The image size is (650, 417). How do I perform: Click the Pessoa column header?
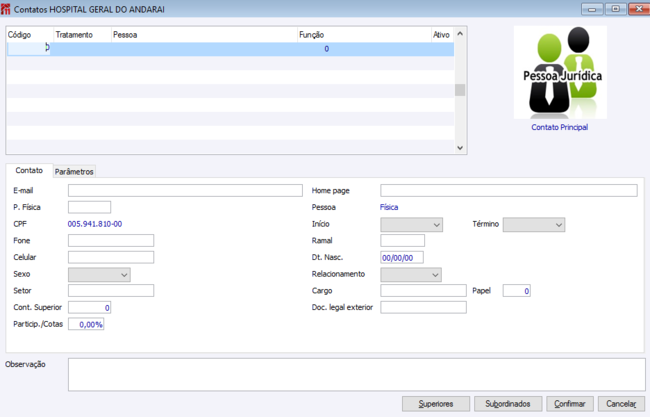204,35
